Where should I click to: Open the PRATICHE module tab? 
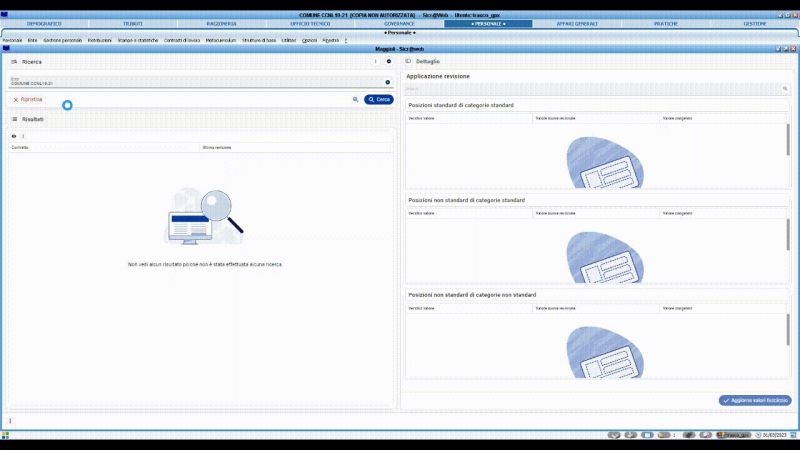pyautogui.click(x=666, y=23)
